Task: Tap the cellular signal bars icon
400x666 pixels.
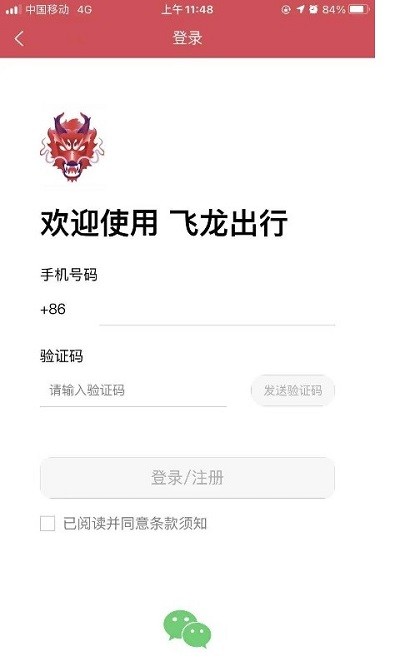Action: click(13, 9)
